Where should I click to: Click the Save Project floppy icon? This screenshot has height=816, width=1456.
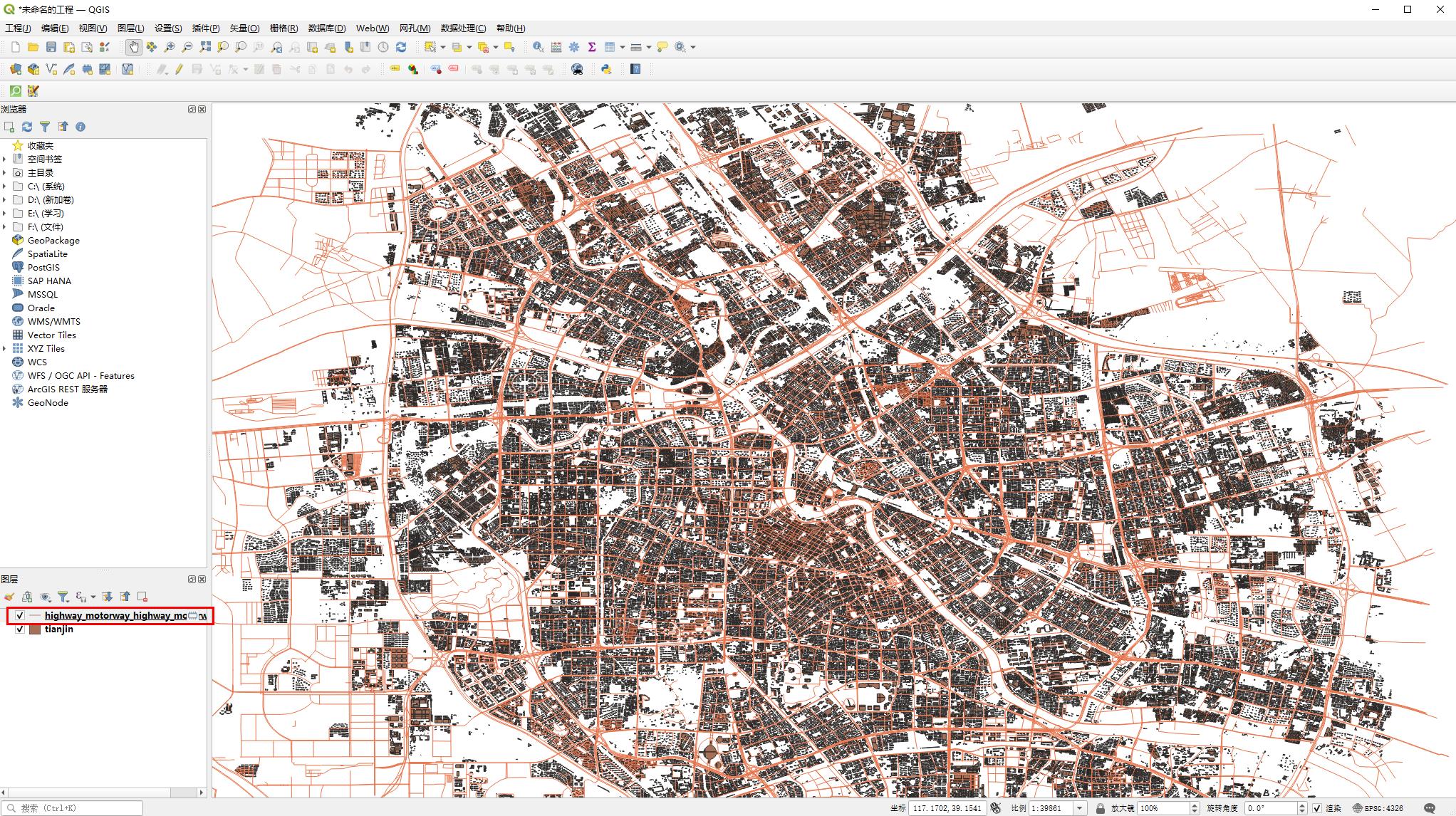tap(51, 47)
